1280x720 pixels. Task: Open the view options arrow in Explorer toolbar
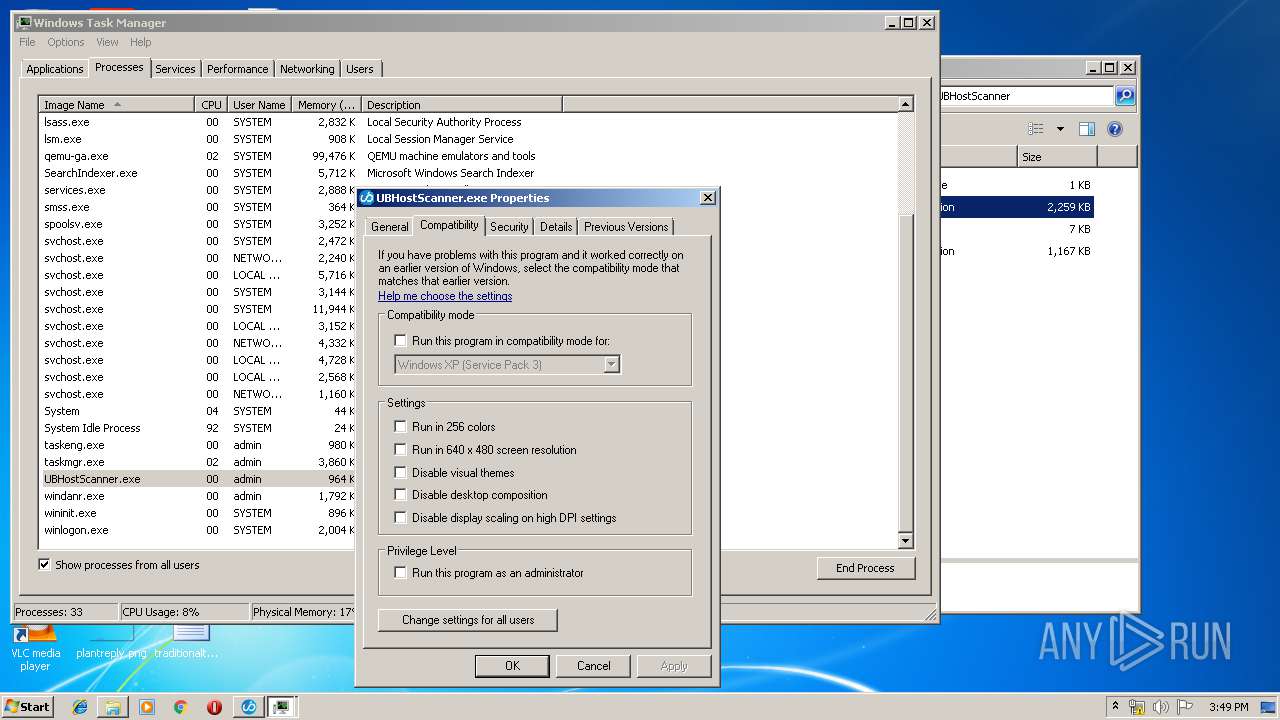pos(1060,129)
